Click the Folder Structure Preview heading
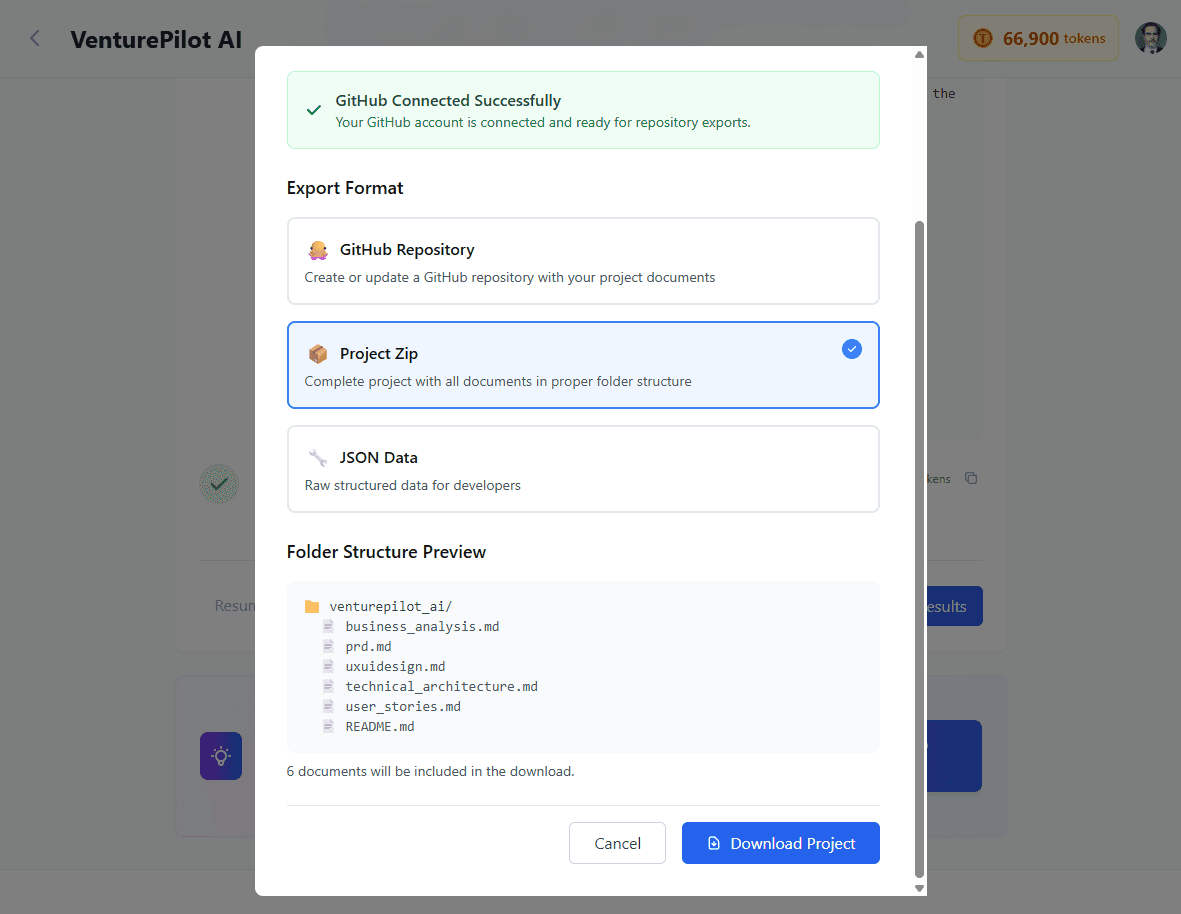 click(386, 552)
